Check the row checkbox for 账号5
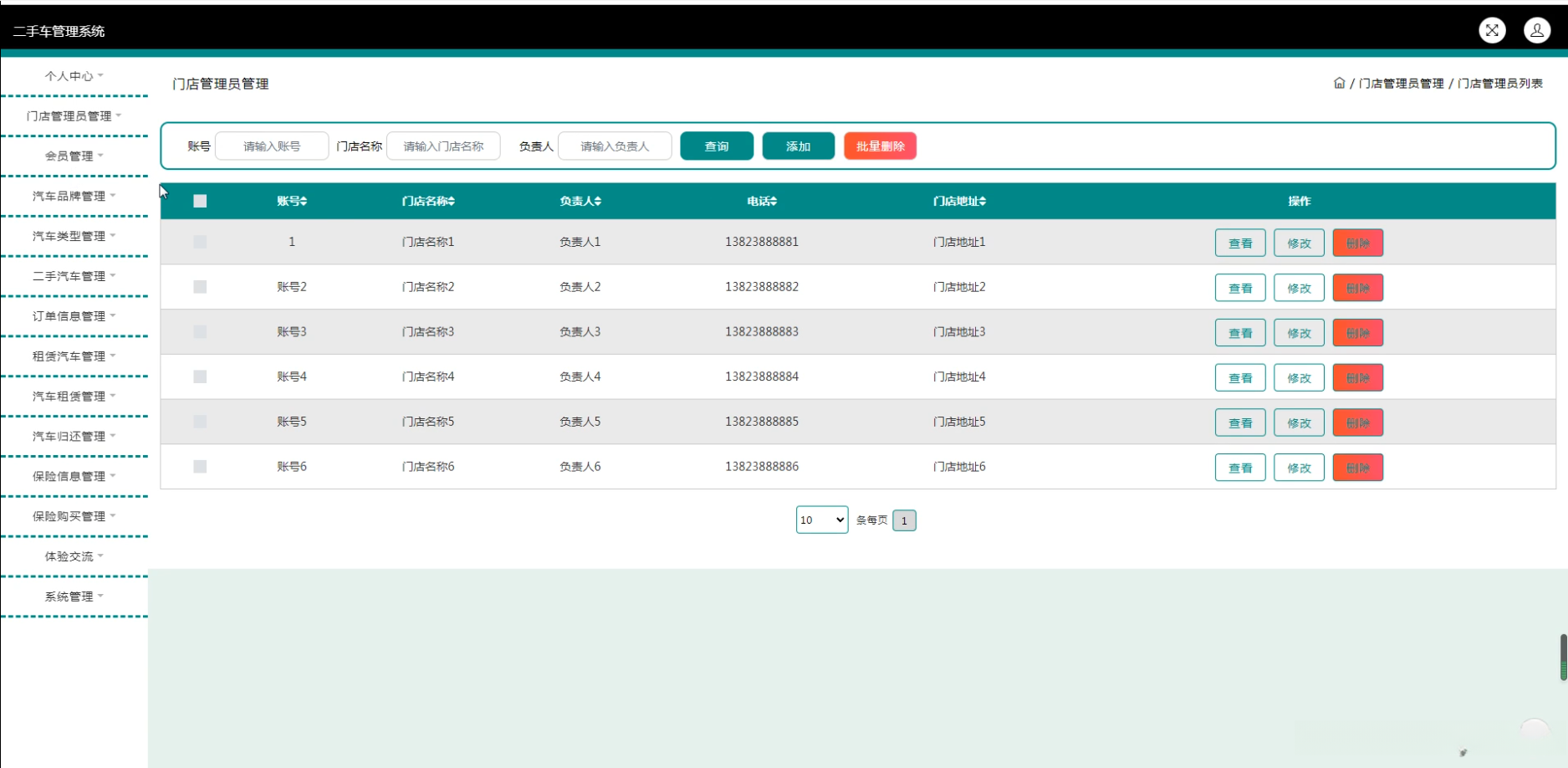 tap(200, 422)
